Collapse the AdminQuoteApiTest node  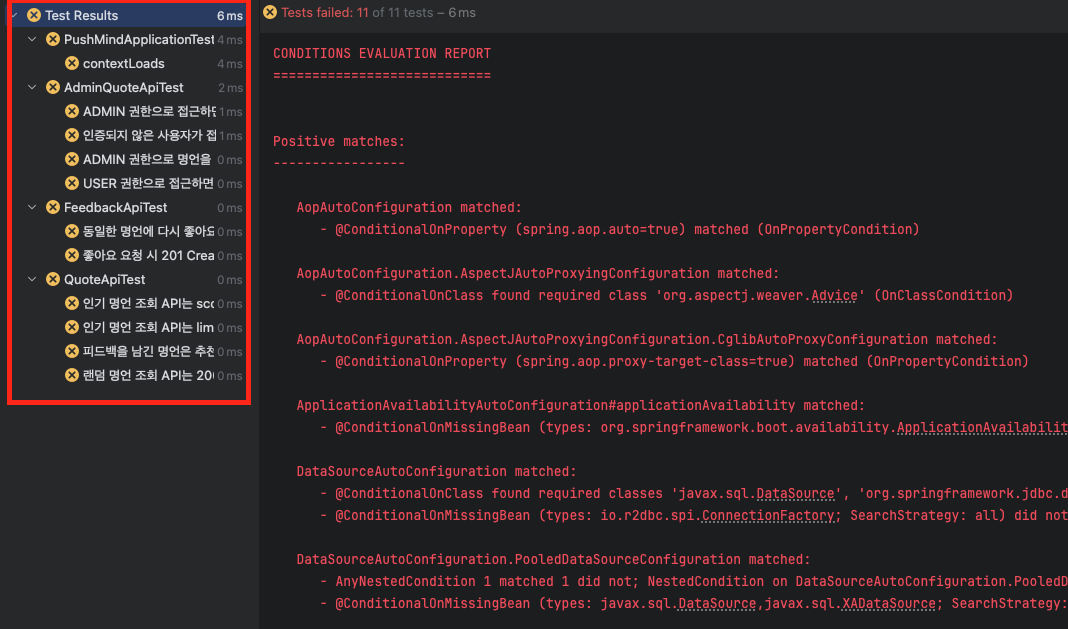pos(32,87)
